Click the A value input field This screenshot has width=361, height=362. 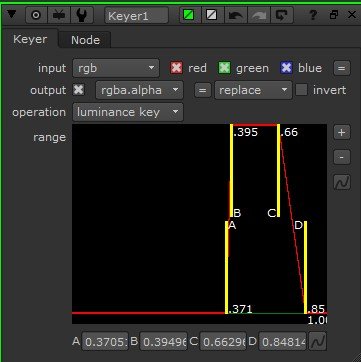pos(105,341)
